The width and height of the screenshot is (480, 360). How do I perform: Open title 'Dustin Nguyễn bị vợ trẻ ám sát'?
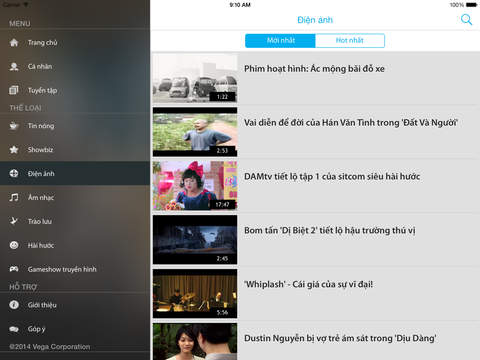[340, 338]
